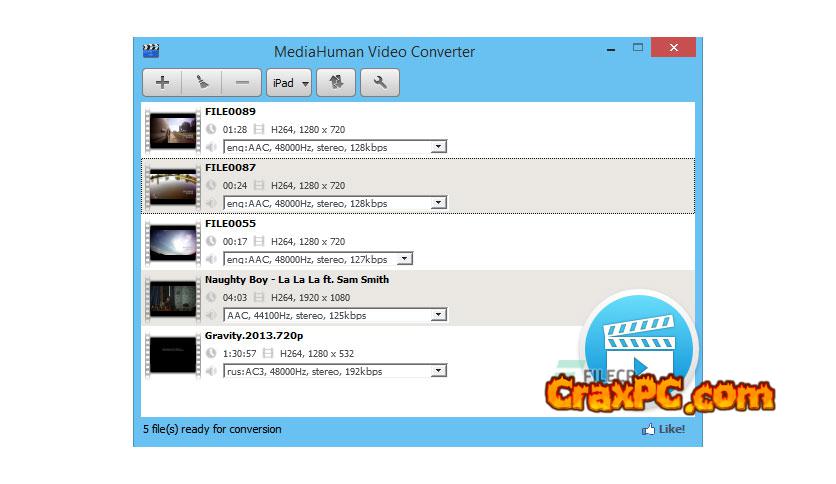Click the speaker icon for FILE0089
Image resolution: width=836 pixels, height=484 pixels.
coord(211,147)
